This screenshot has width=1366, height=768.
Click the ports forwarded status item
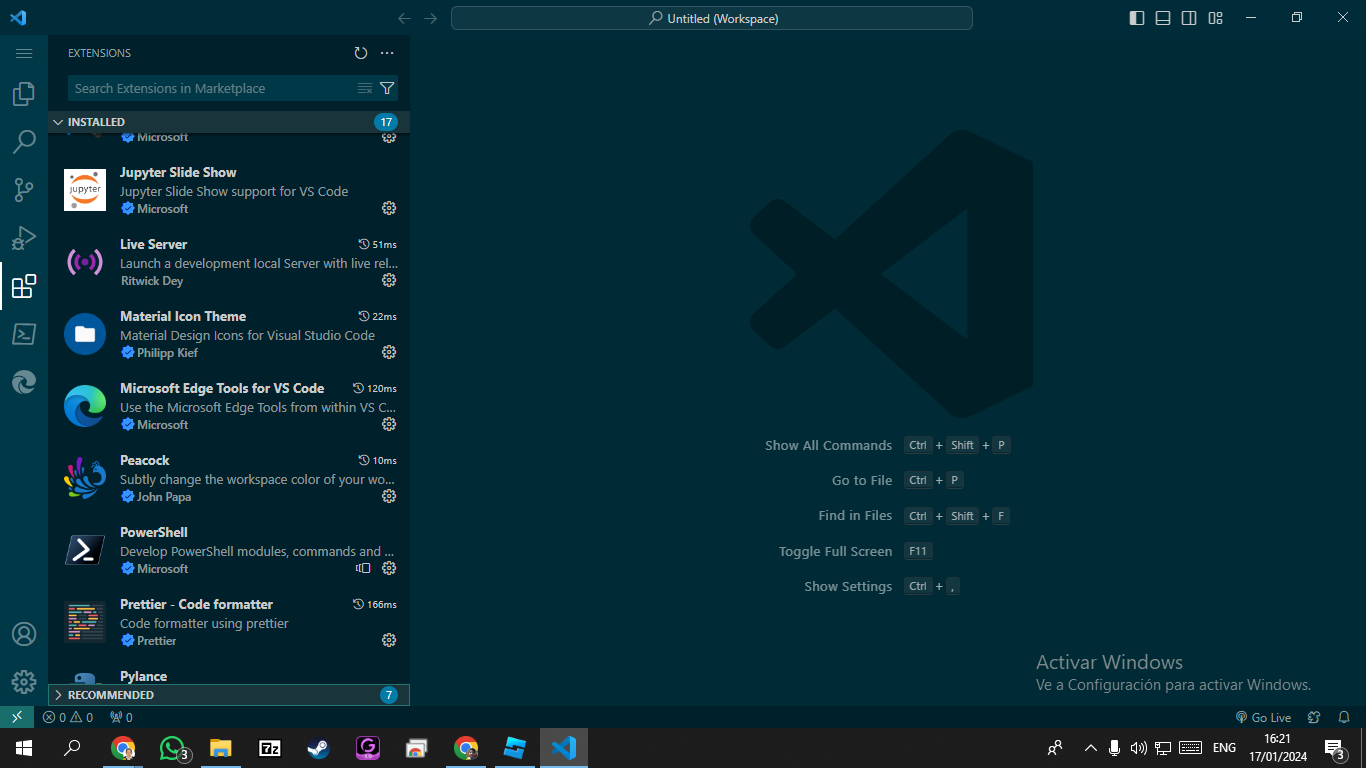click(121, 717)
